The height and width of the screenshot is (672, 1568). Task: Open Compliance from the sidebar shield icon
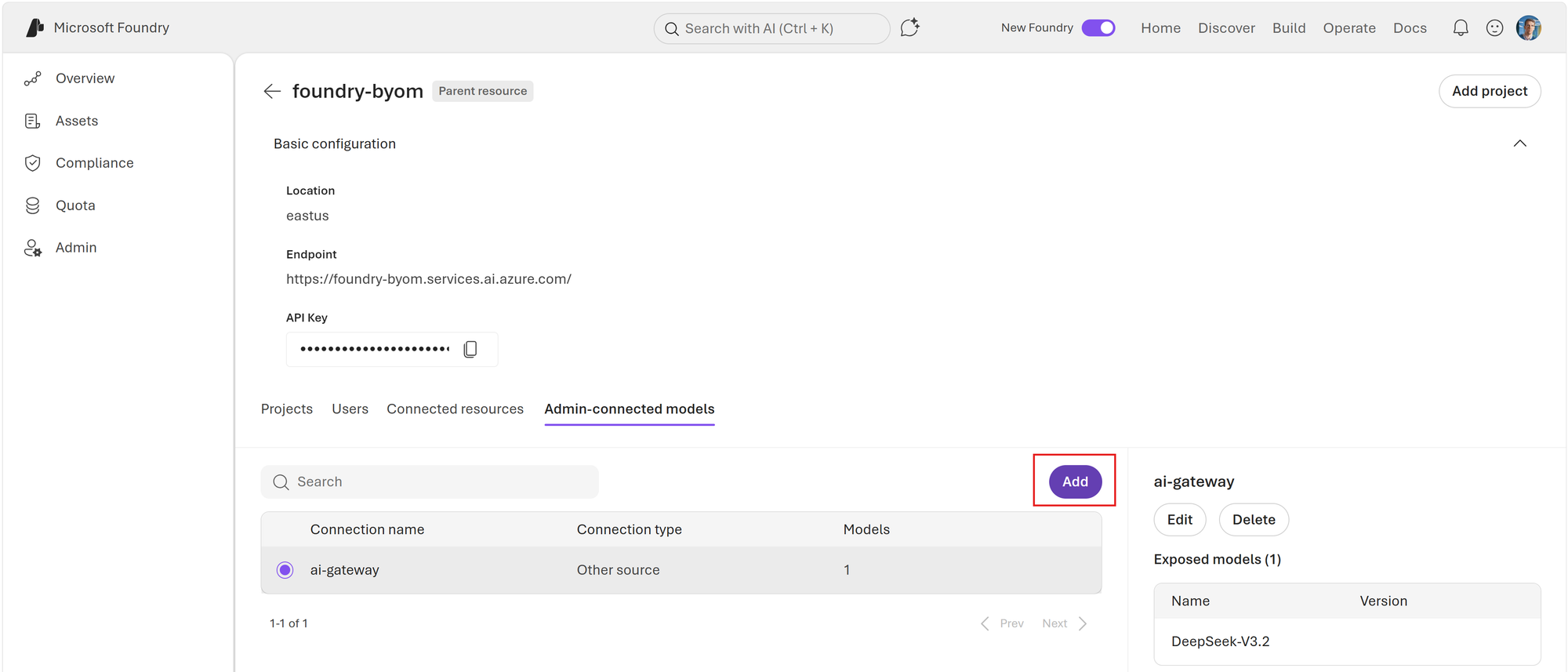click(33, 163)
